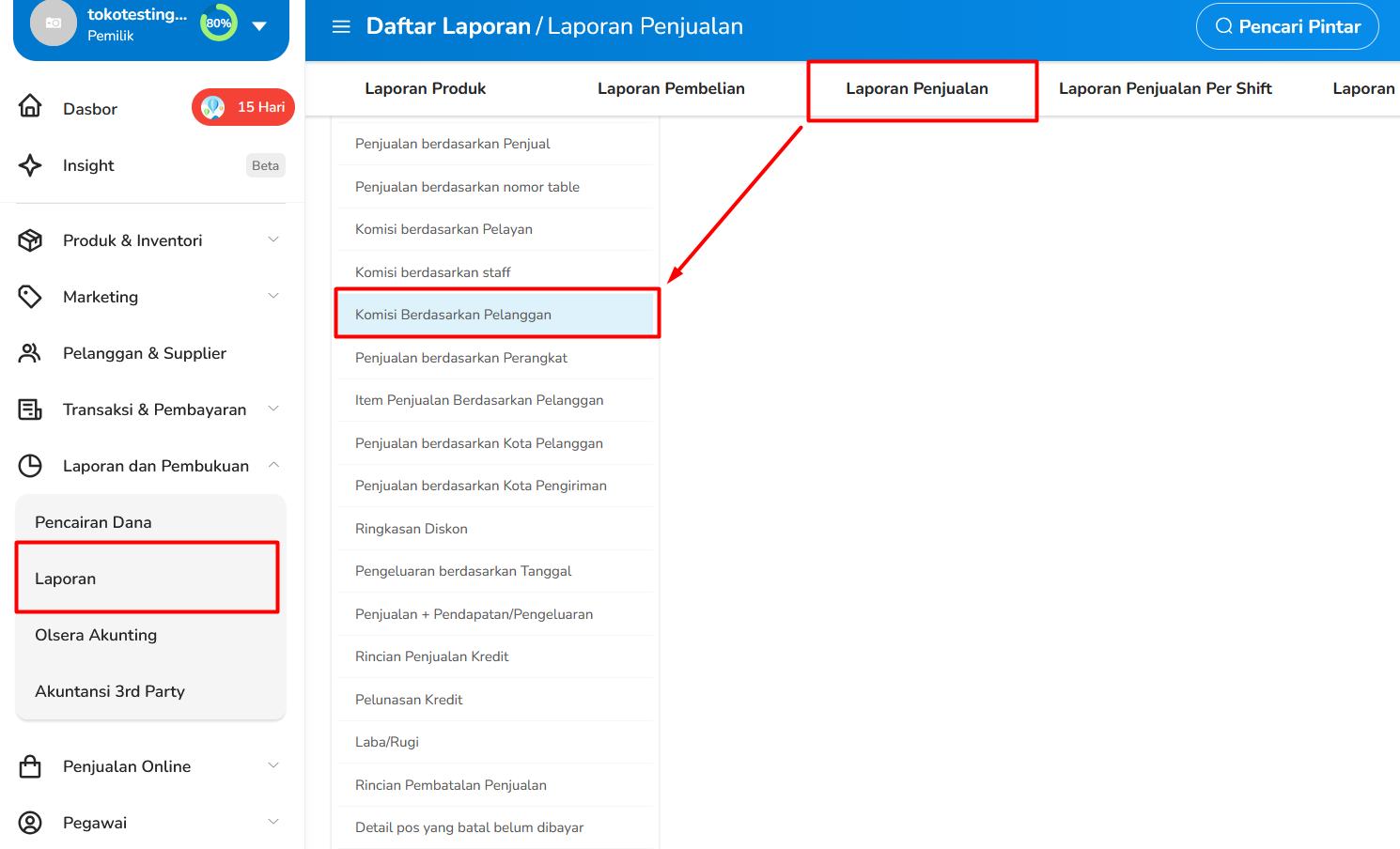Viewport: 1400px width, 849px height.
Task: Switch to Laporan Penjualan tab
Action: pyautogui.click(x=917, y=88)
